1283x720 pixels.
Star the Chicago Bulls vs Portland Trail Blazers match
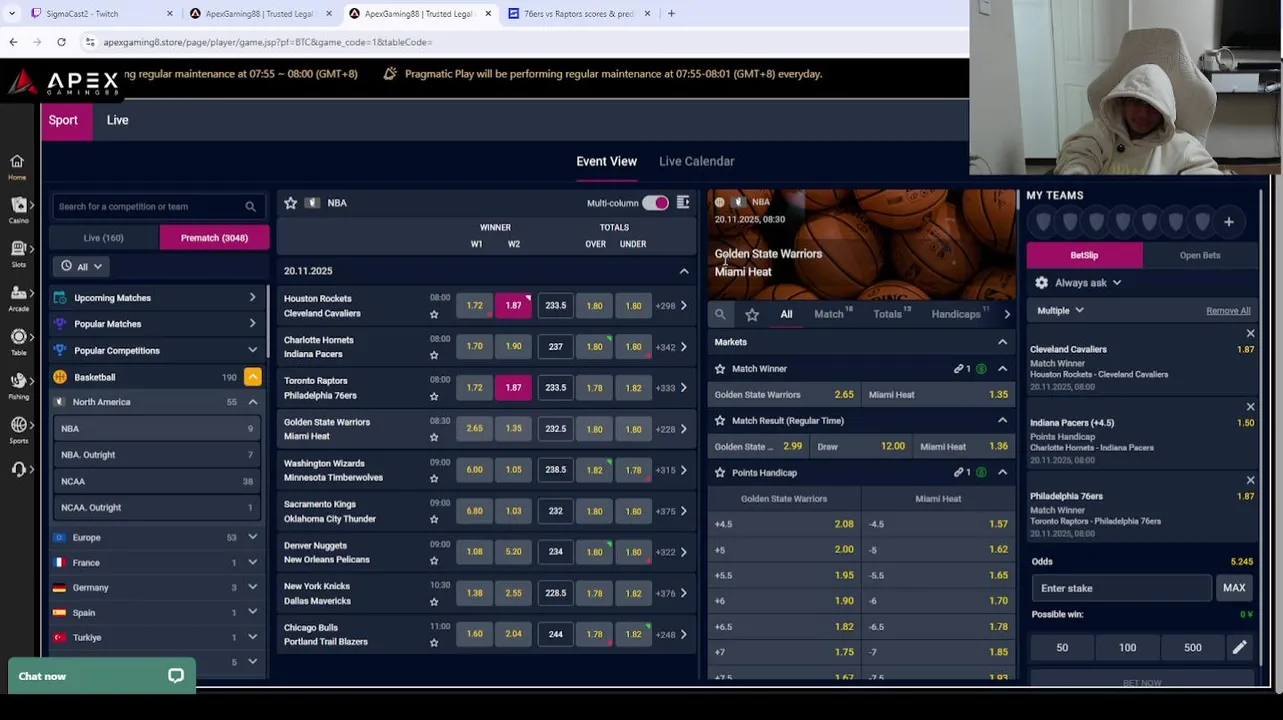point(434,642)
